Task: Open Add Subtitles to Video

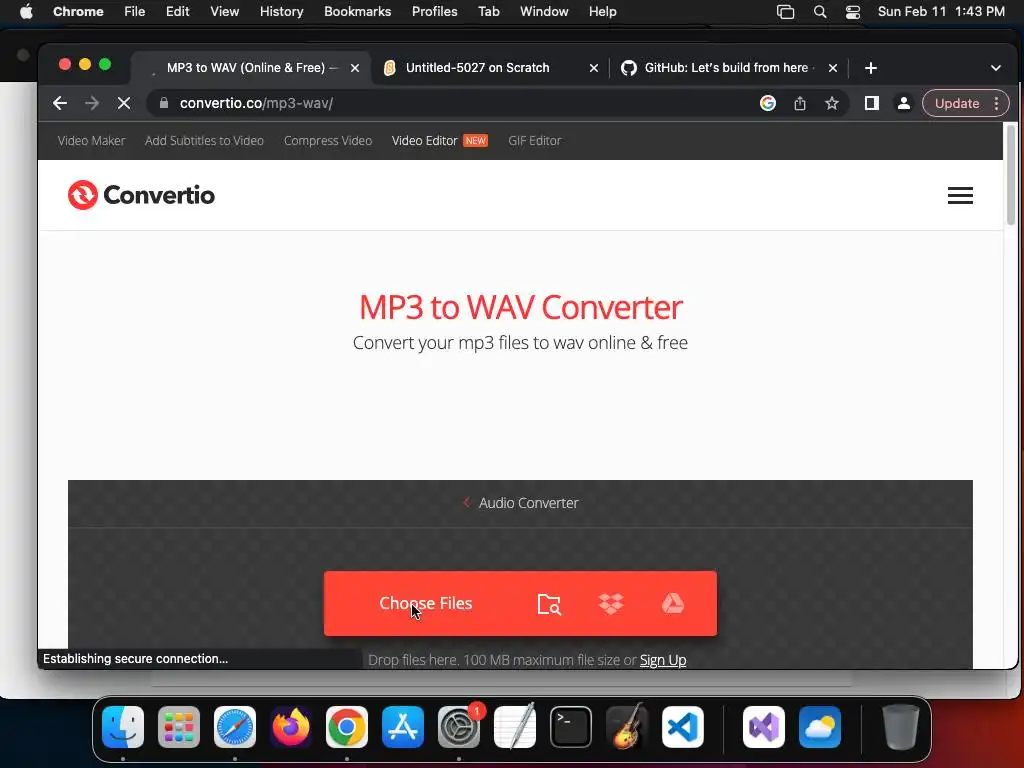Action: pyautogui.click(x=204, y=140)
